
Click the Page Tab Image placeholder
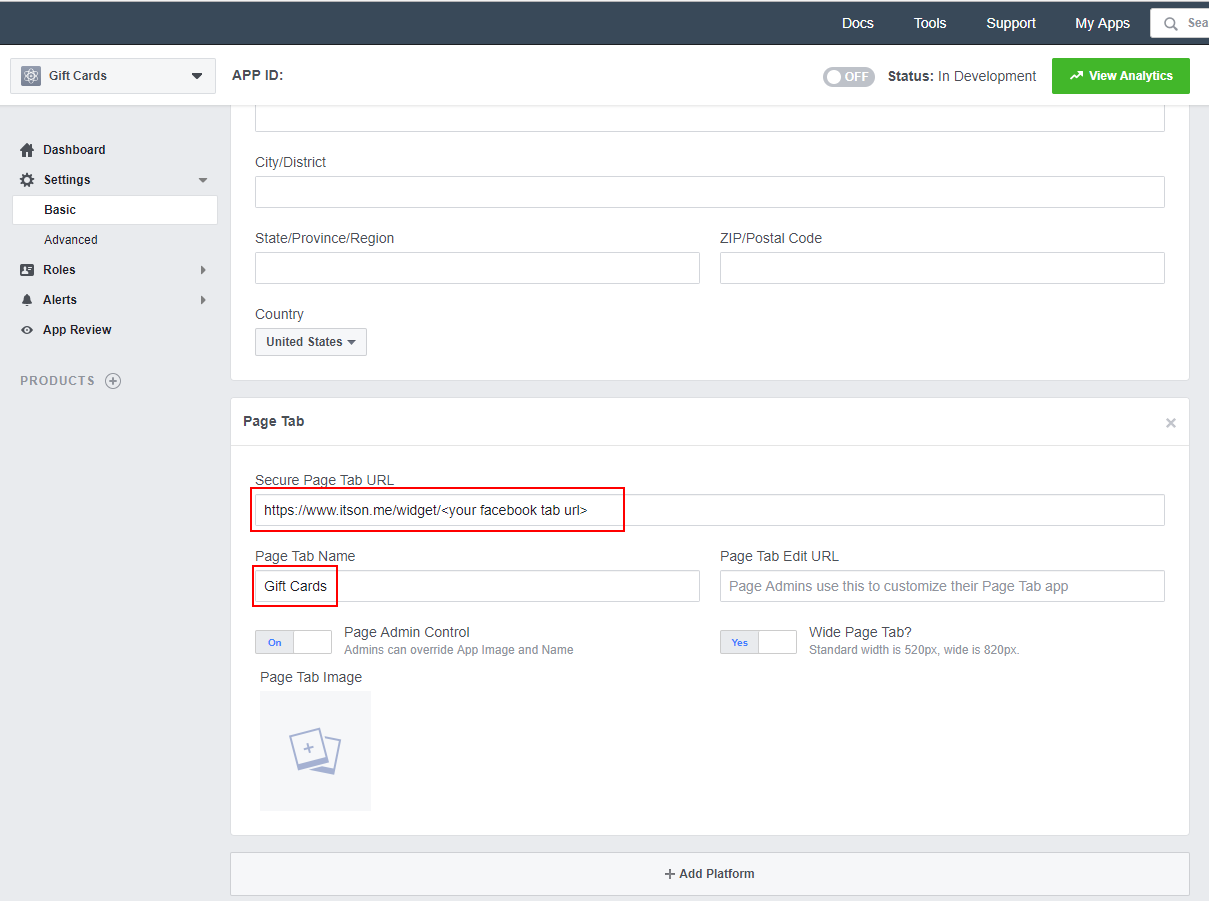click(x=315, y=750)
